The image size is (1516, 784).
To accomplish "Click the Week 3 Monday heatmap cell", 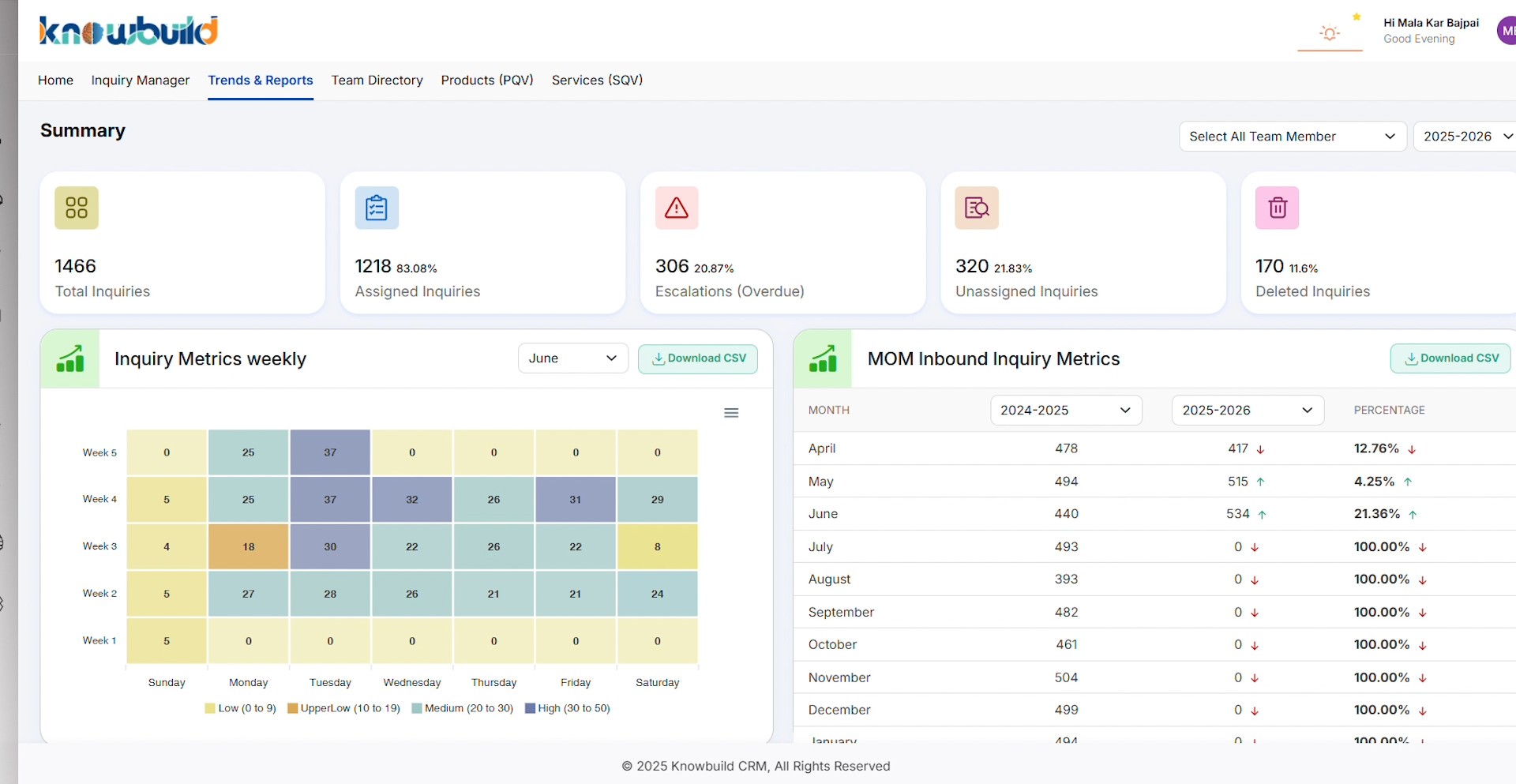I will 249,546.
